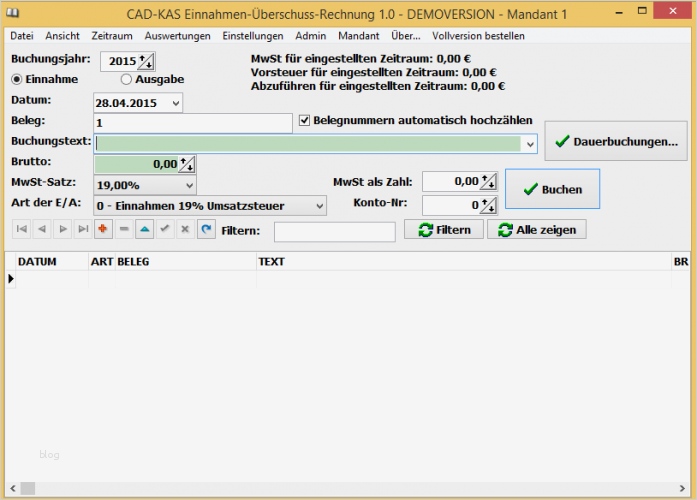Image resolution: width=697 pixels, height=500 pixels.
Task: Open the Datei menu
Action: pos(22,36)
